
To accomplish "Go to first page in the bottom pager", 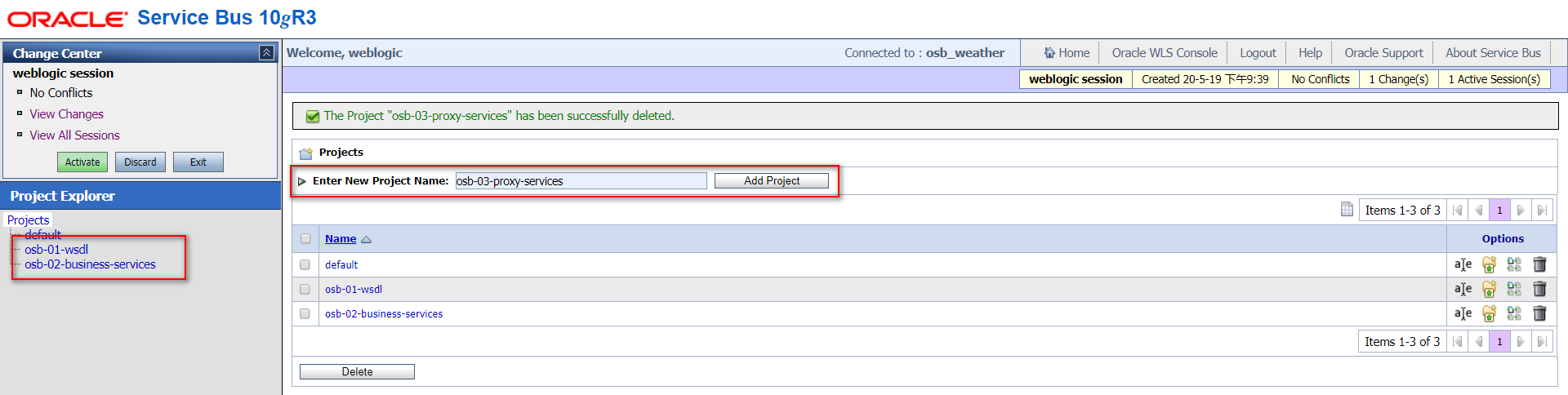I will click(x=1457, y=342).
